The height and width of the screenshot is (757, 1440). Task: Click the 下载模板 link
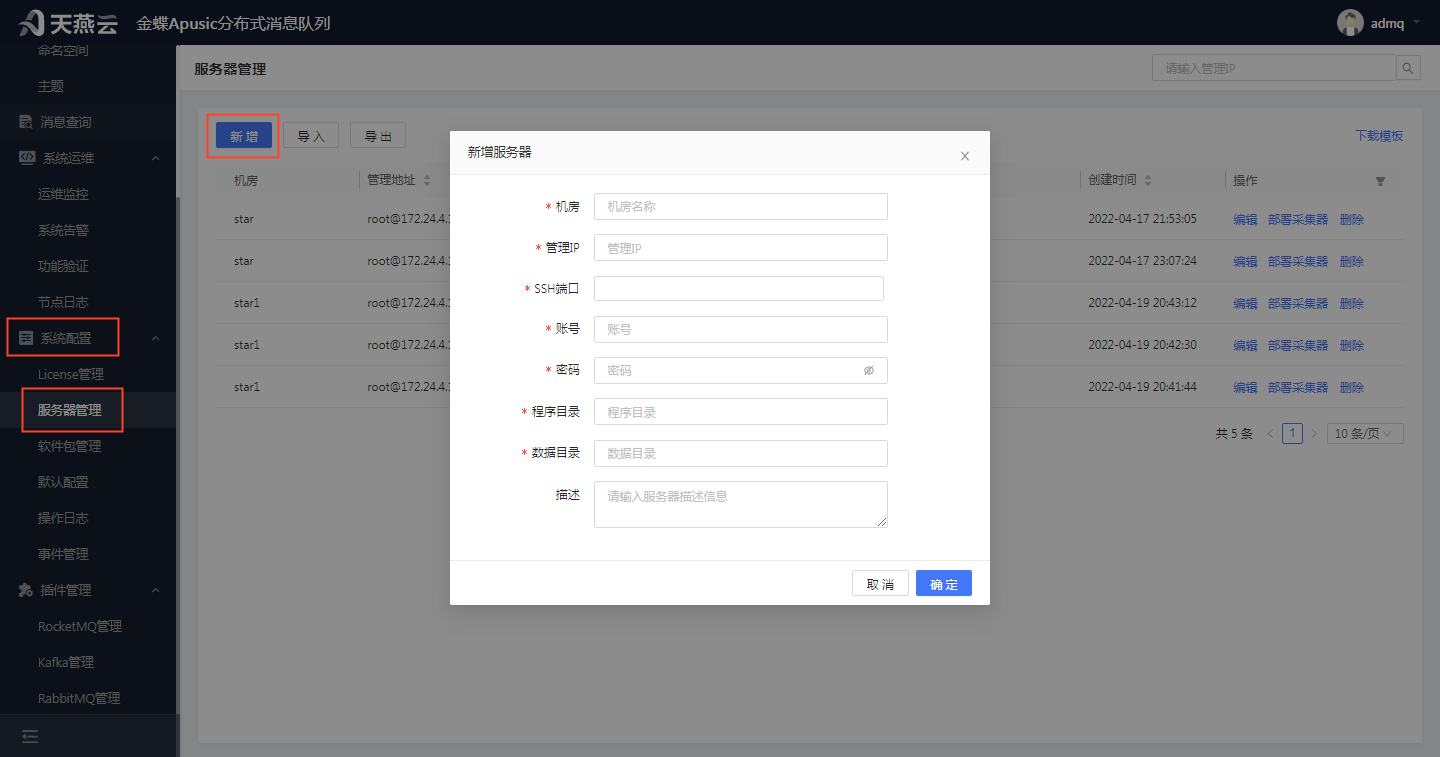coord(1379,136)
